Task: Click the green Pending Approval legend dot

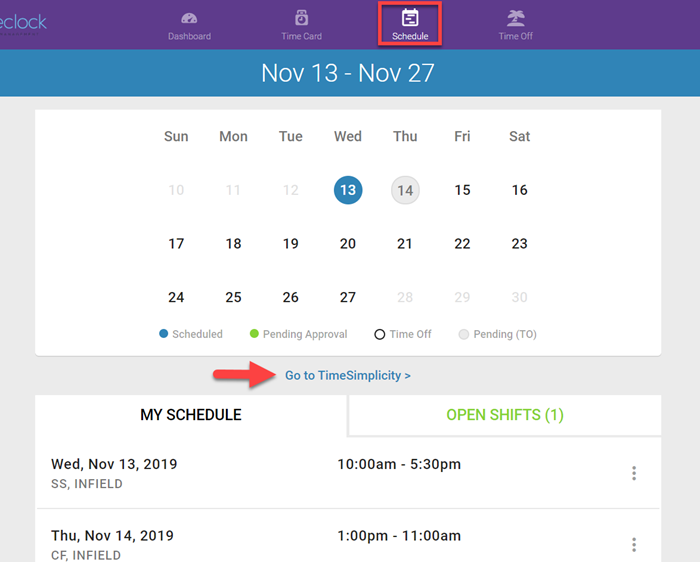Action: point(254,334)
